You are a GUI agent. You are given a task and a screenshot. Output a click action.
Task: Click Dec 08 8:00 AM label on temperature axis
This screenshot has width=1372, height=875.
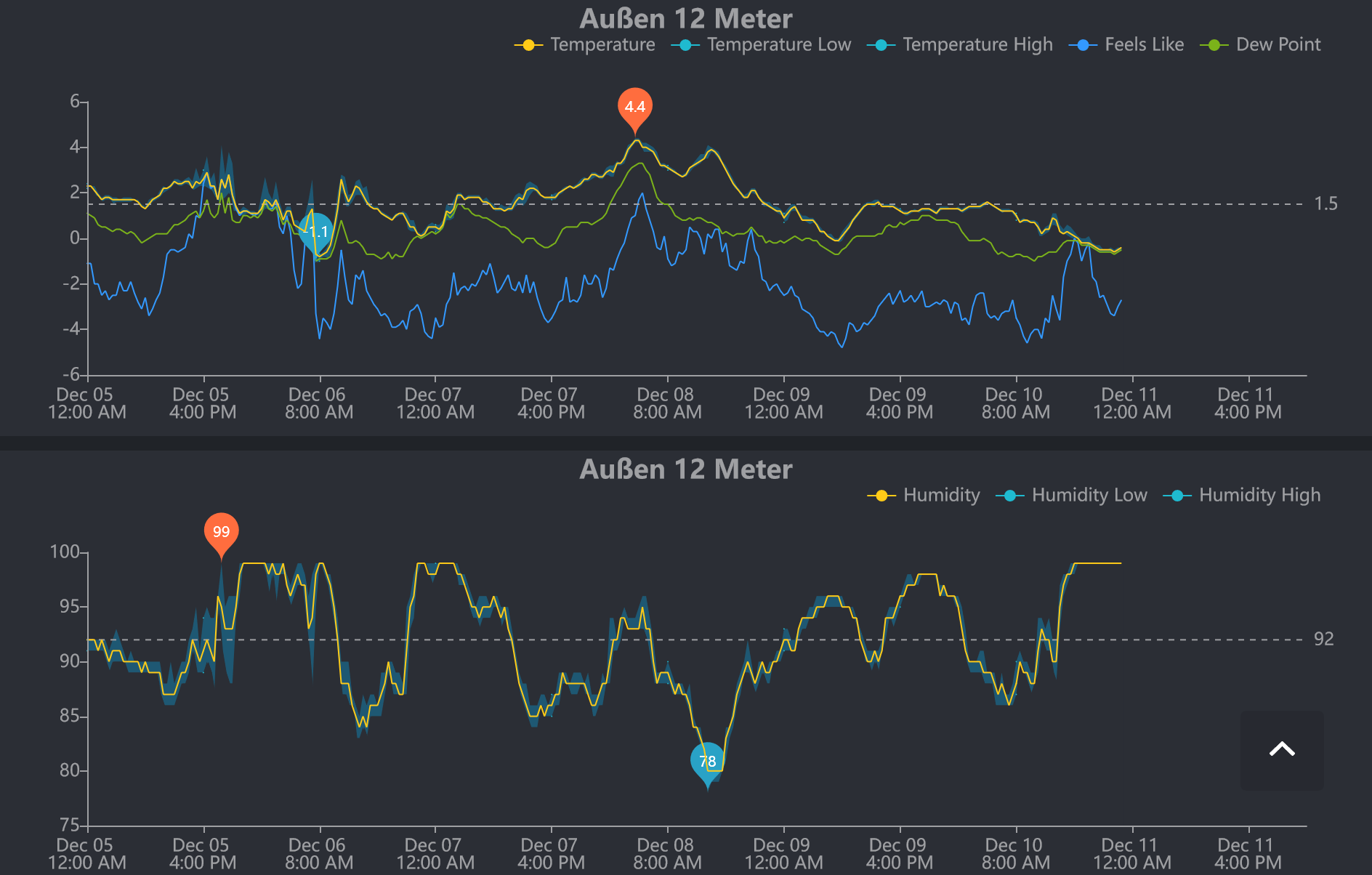667,403
